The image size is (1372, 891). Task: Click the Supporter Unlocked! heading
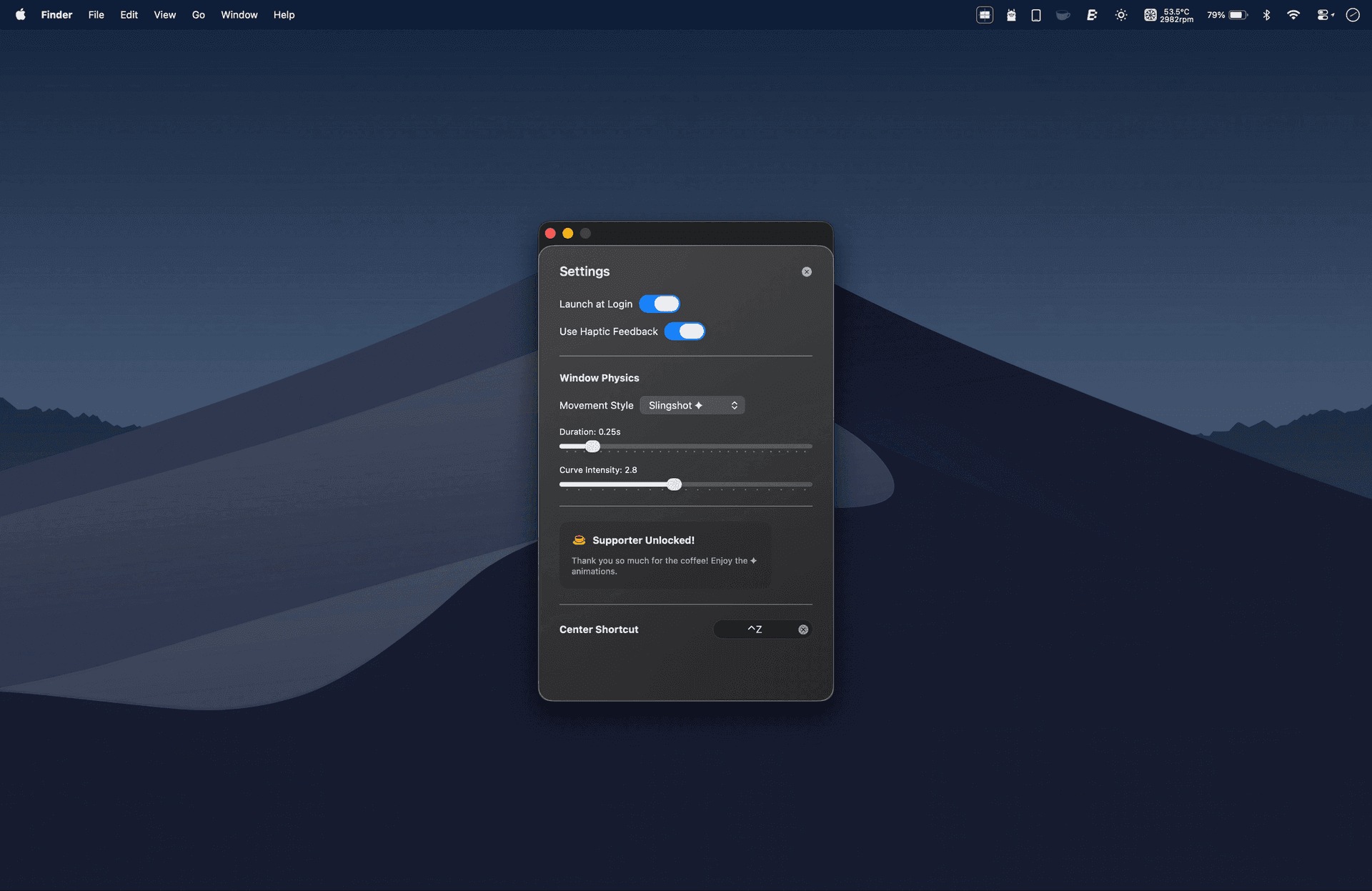coord(643,540)
